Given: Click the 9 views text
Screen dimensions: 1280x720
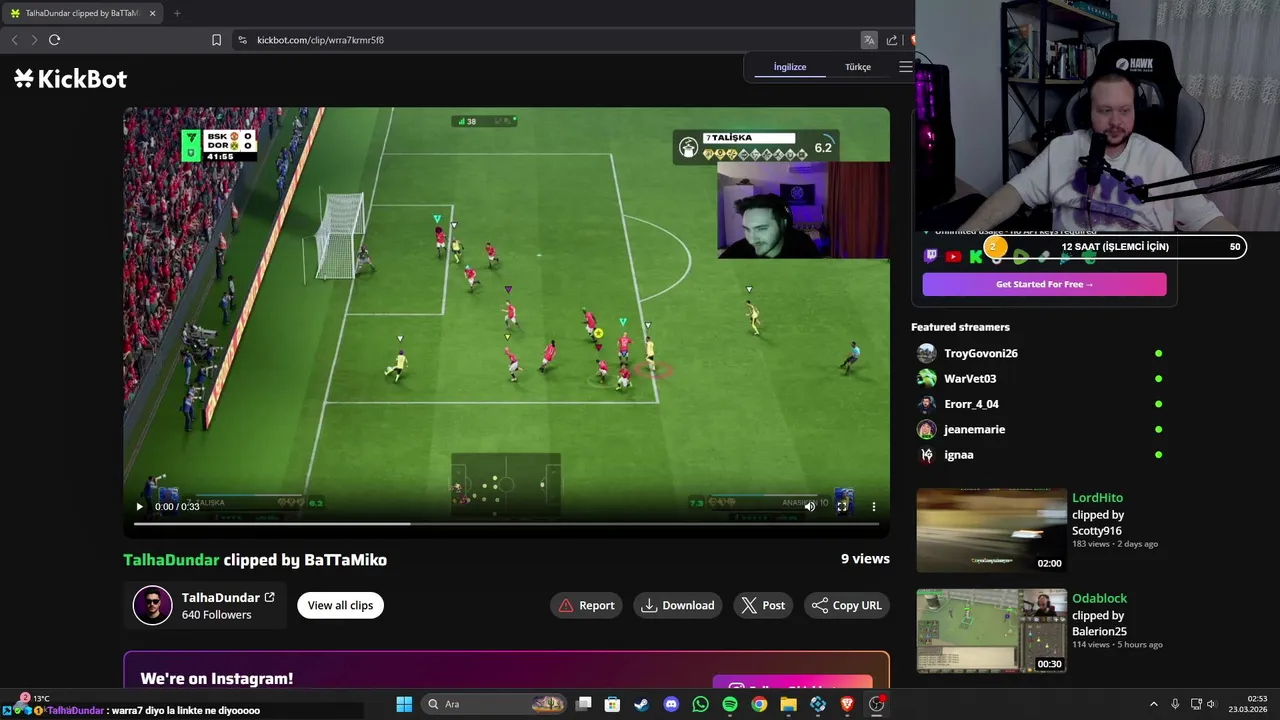Looking at the screenshot, I should [865, 559].
